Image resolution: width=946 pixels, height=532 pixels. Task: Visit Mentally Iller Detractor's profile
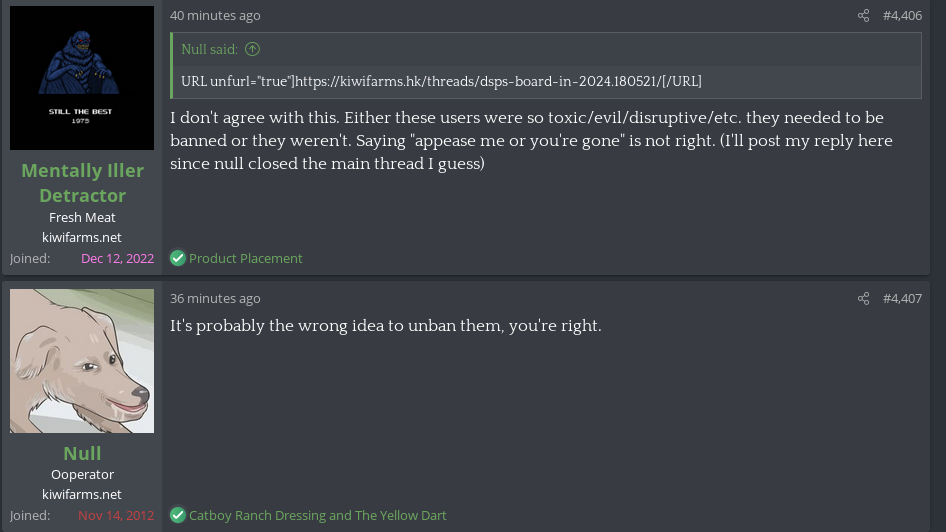(x=82, y=183)
